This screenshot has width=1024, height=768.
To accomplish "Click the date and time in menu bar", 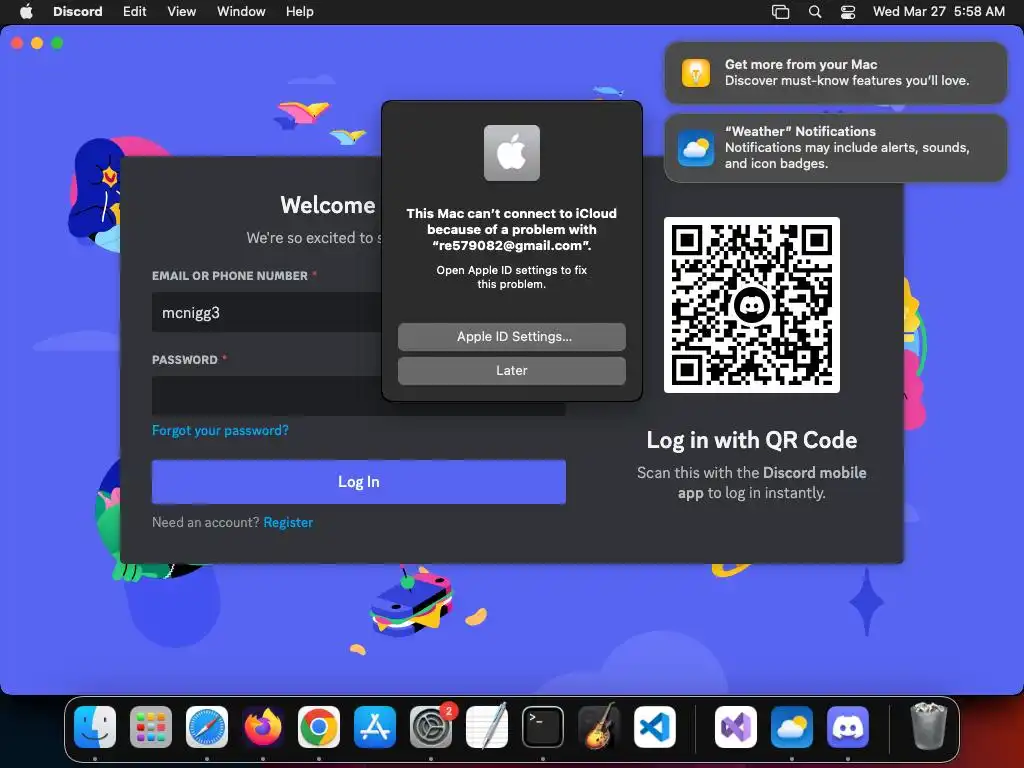I will (x=938, y=11).
